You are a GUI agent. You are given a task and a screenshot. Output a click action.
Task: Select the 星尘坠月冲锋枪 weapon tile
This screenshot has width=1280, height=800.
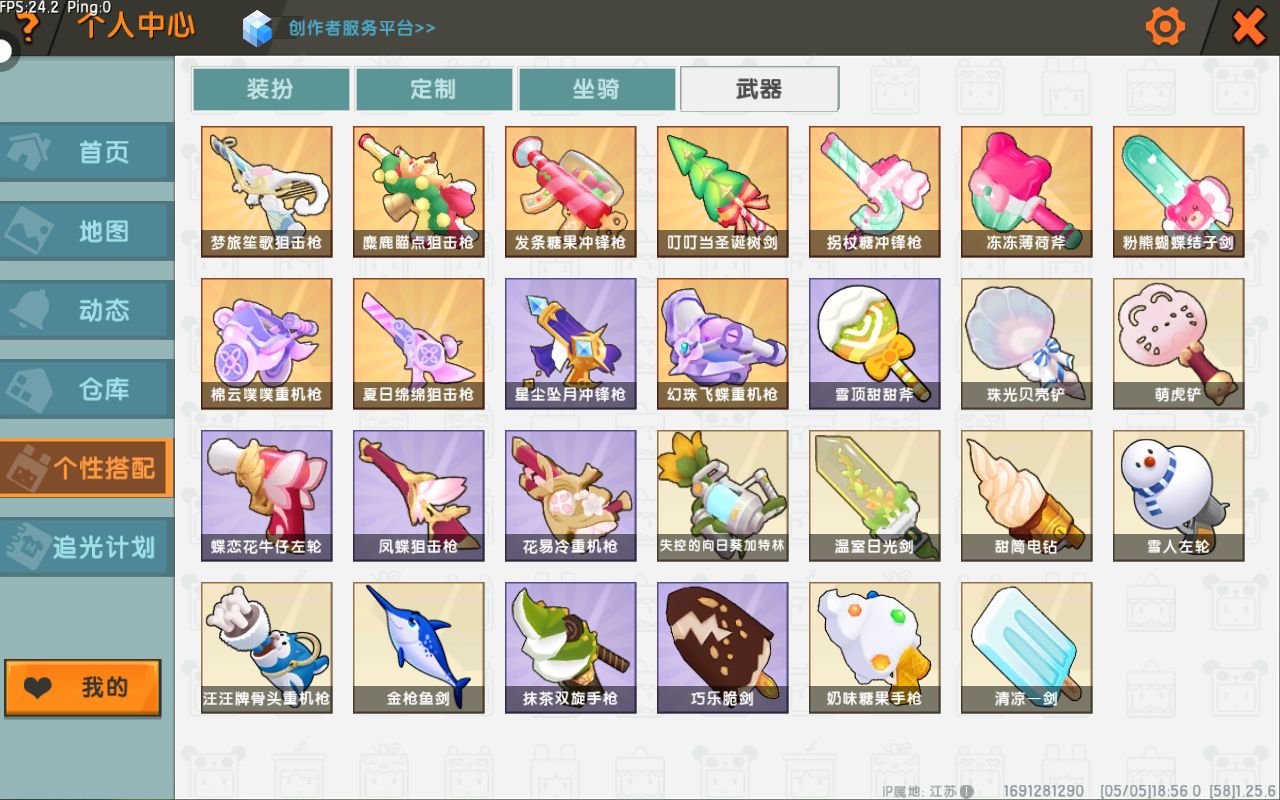pos(571,344)
